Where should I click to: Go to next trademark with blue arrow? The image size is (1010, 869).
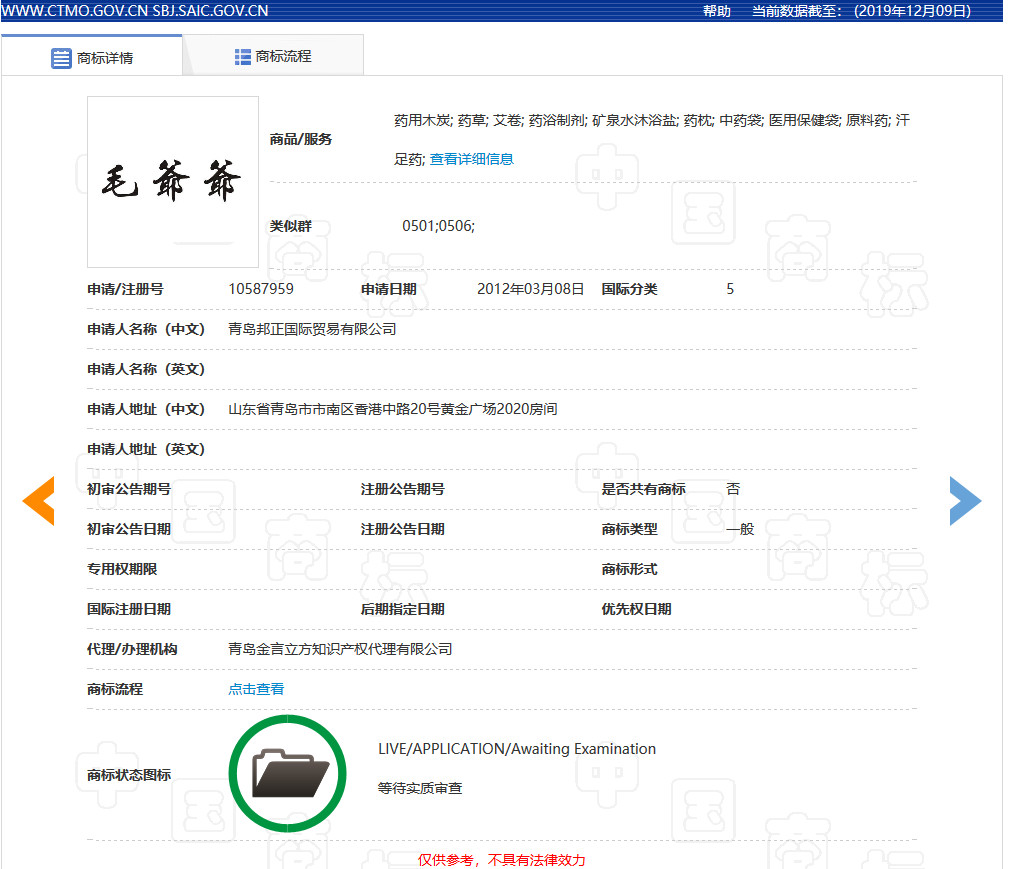(965, 501)
